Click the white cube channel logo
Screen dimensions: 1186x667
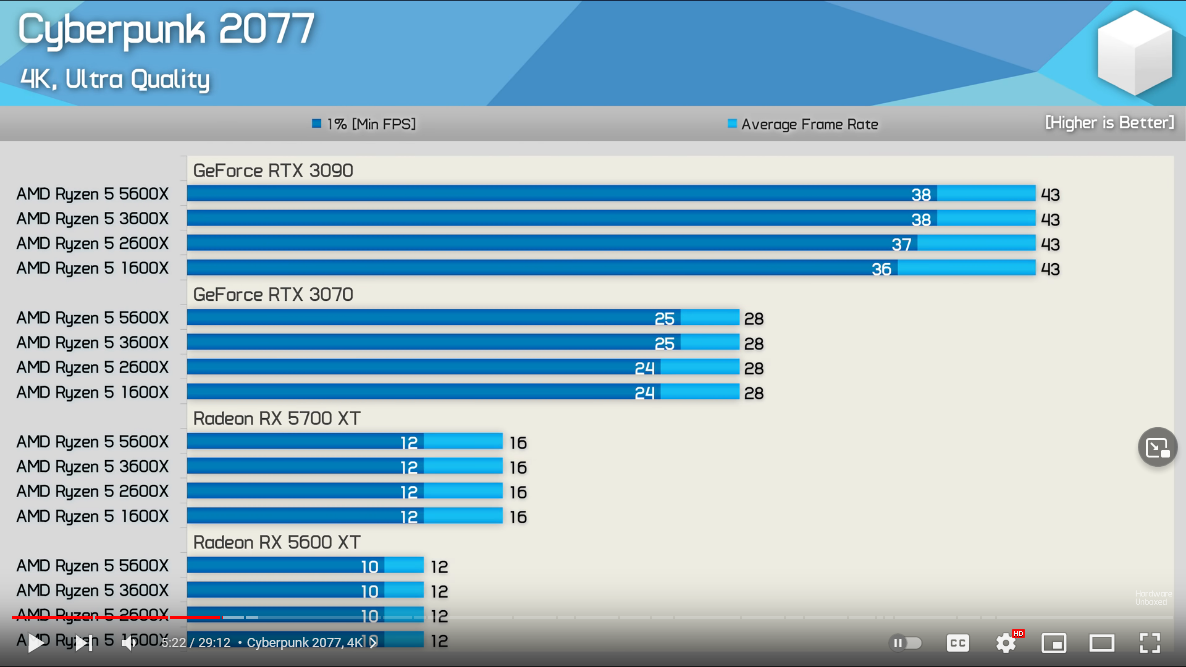pyautogui.click(x=1135, y=52)
